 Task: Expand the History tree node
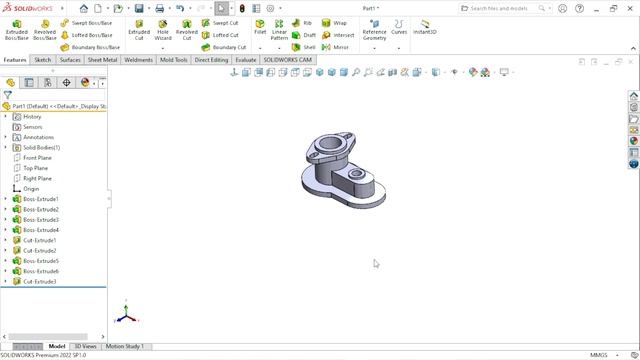pyautogui.click(x=5, y=117)
